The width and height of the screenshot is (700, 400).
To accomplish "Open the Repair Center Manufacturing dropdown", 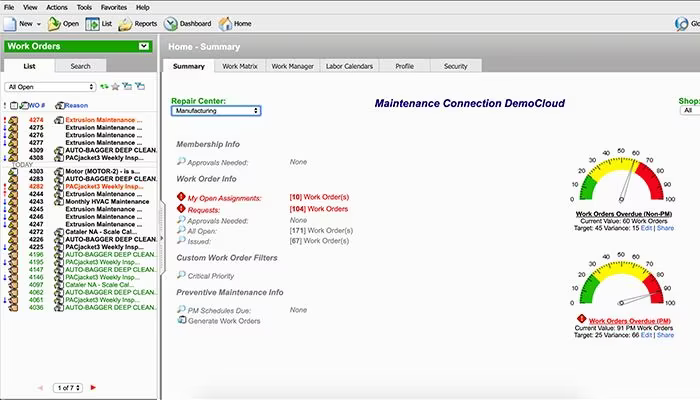I will [x=216, y=111].
